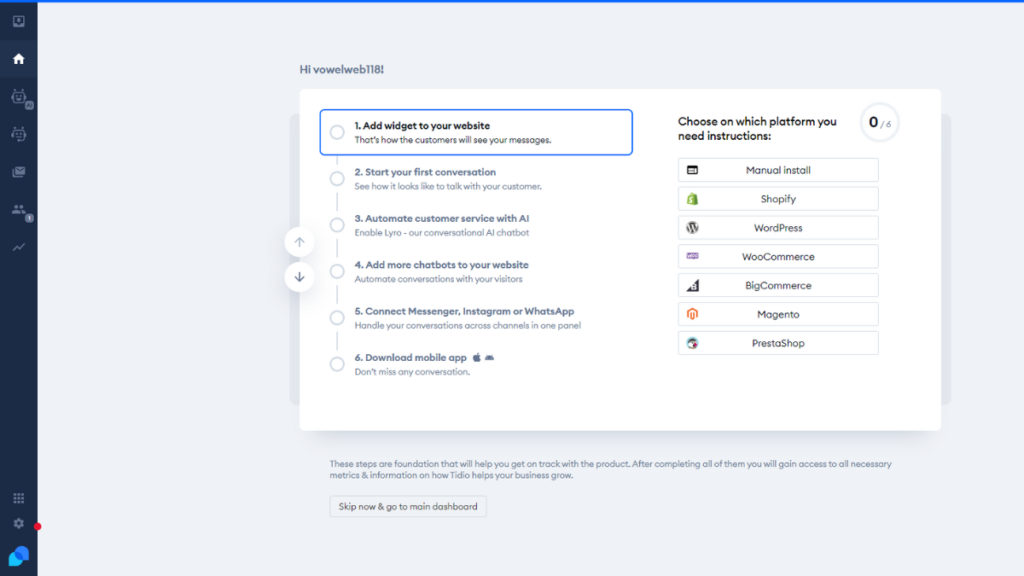
Task: Click the Tidio logo at sidebar bottom
Action: (x=18, y=556)
